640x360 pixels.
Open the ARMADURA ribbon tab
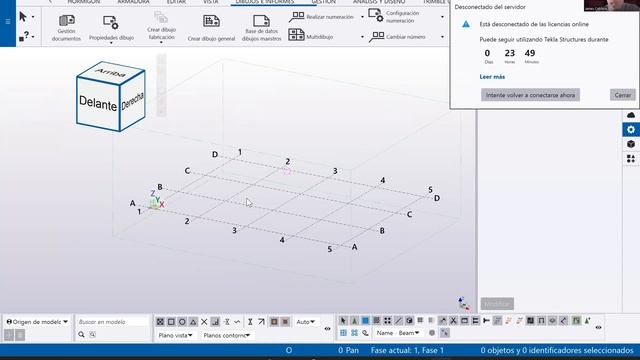tap(133, 2)
